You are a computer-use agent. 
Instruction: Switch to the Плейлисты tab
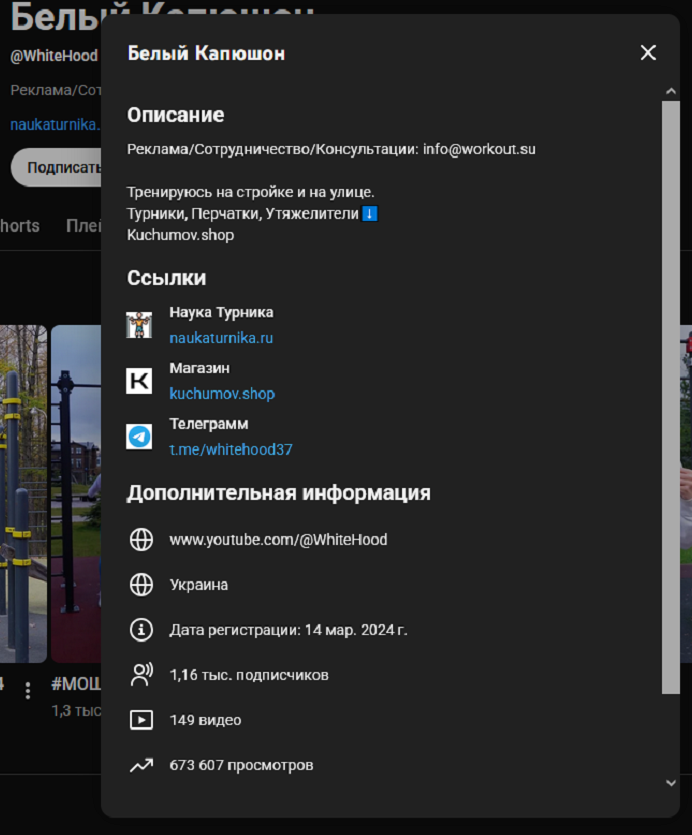coord(84,226)
